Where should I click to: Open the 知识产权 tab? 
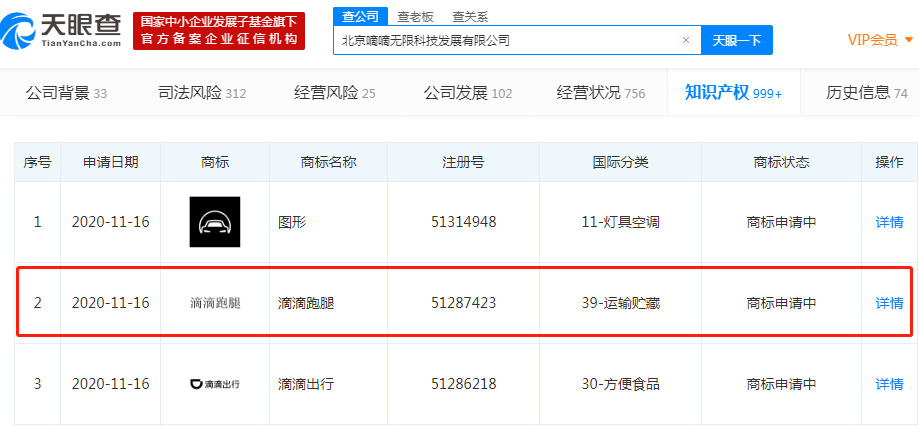[x=733, y=92]
